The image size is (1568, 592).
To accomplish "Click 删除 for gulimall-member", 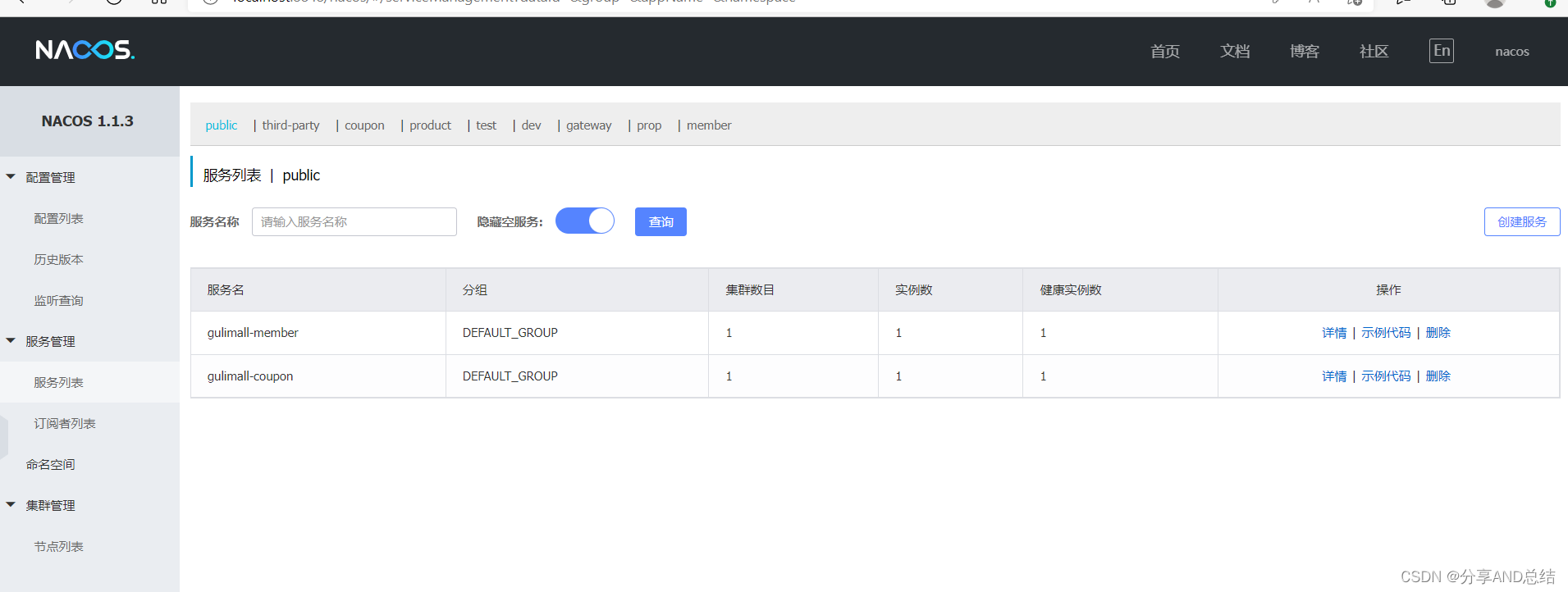I will point(1438,333).
